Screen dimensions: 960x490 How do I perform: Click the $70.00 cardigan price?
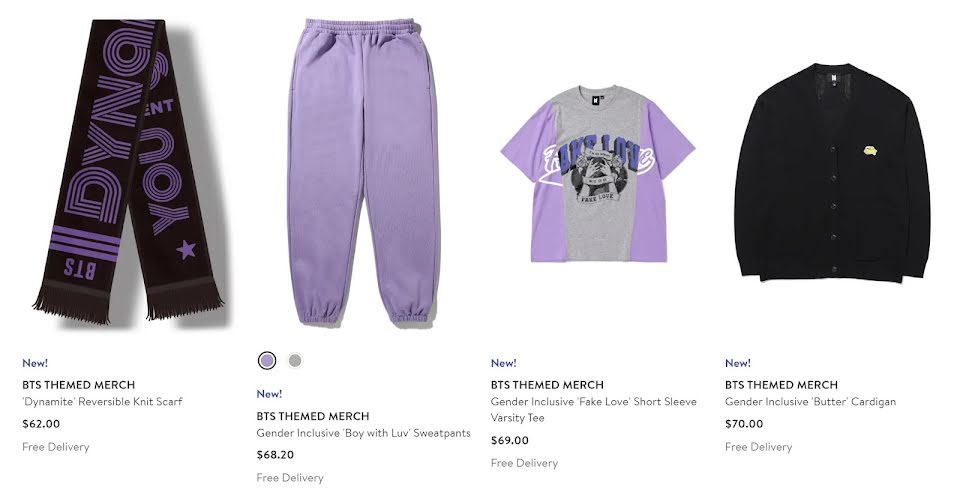[x=744, y=424]
